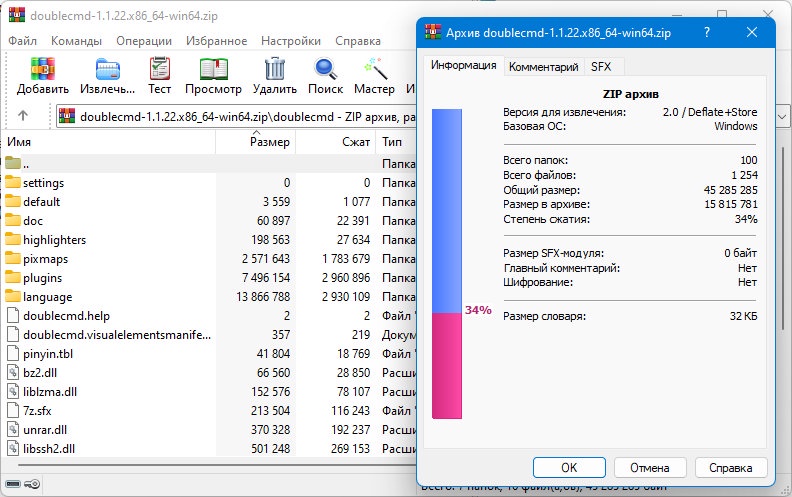Open the Команды menu

pos(76,41)
